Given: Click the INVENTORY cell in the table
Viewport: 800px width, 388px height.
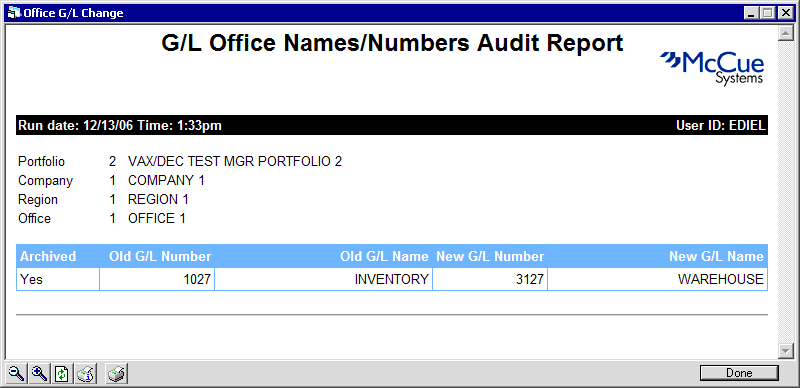Looking at the screenshot, I should tap(323, 279).
